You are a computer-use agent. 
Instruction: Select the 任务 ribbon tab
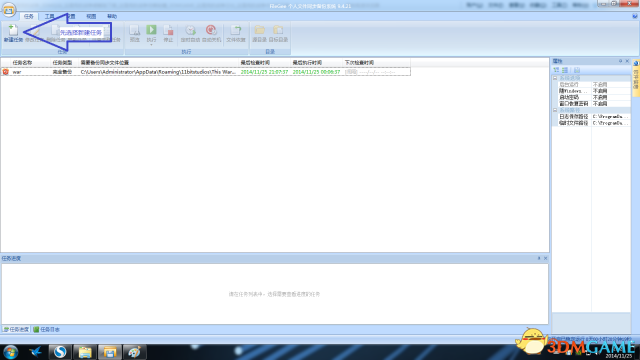click(x=29, y=16)
